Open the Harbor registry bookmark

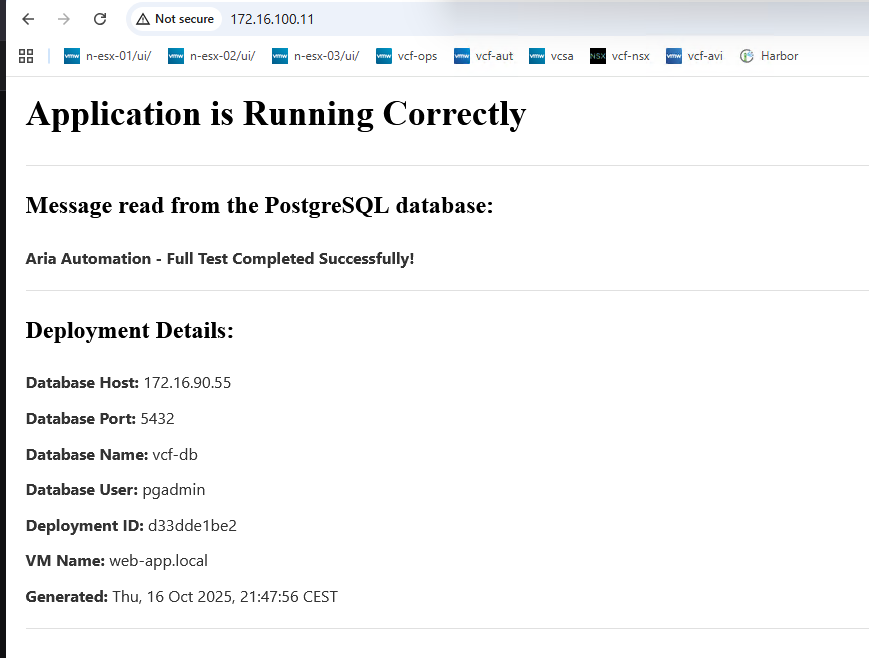pyautogui.click(x=769, y=56)
